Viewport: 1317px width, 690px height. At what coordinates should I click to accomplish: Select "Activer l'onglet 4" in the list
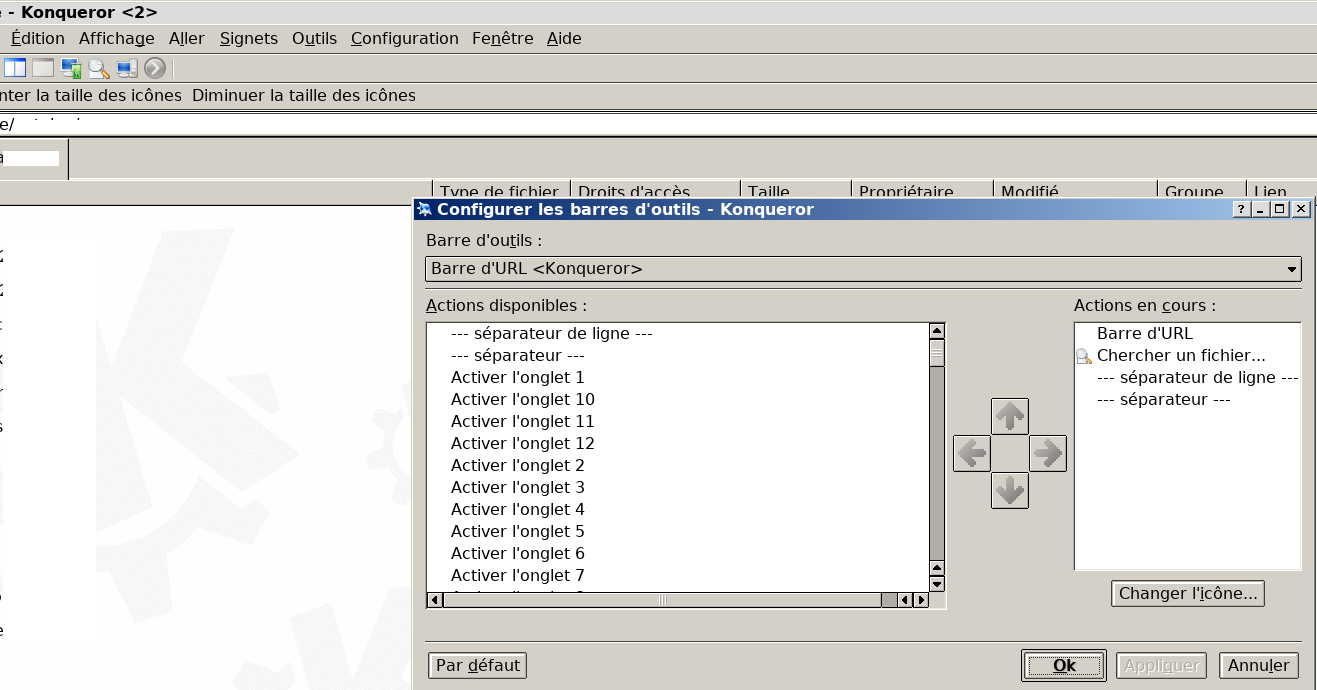[x=518, y=509]
